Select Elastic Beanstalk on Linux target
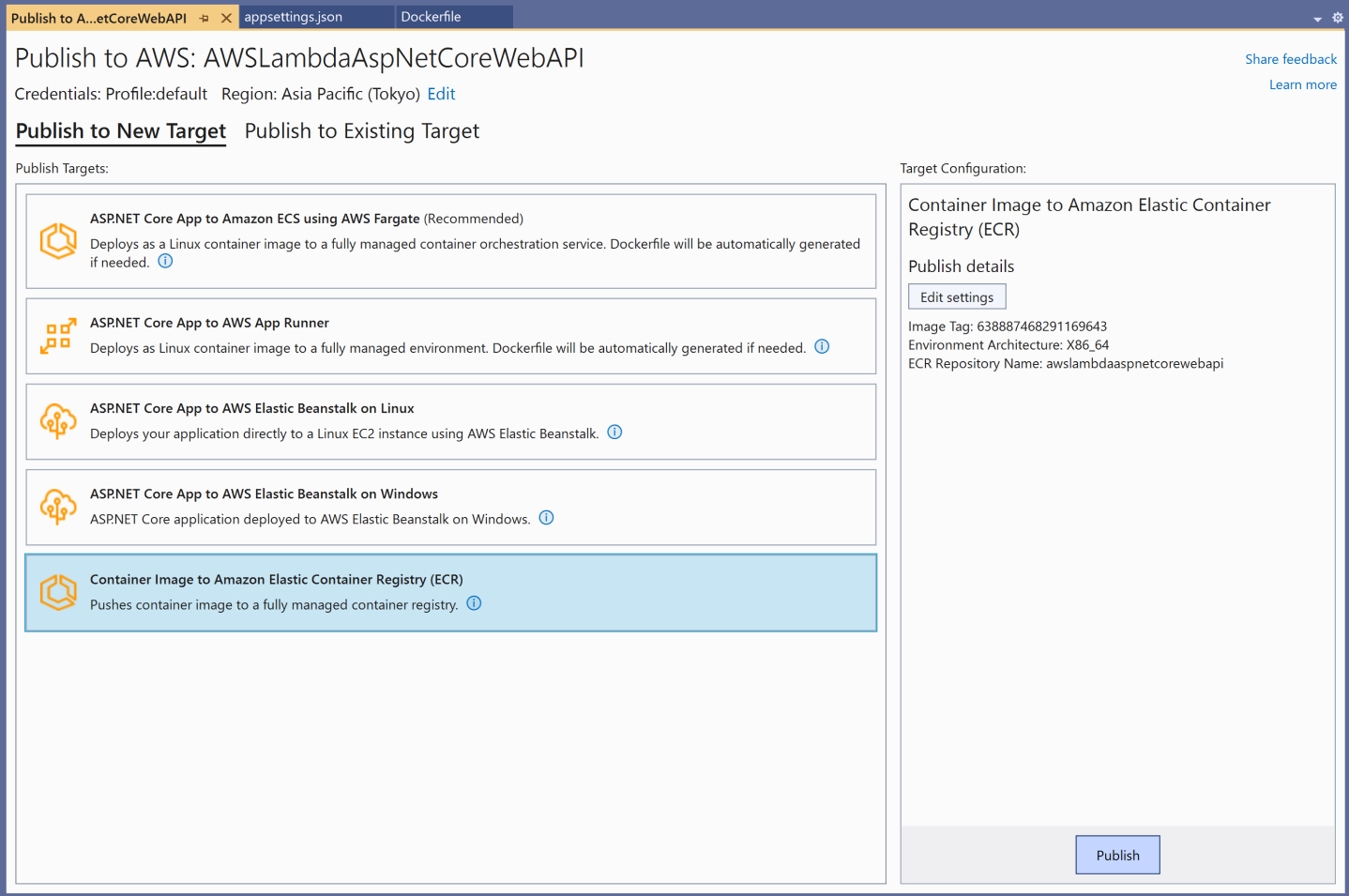 [451, 421]
